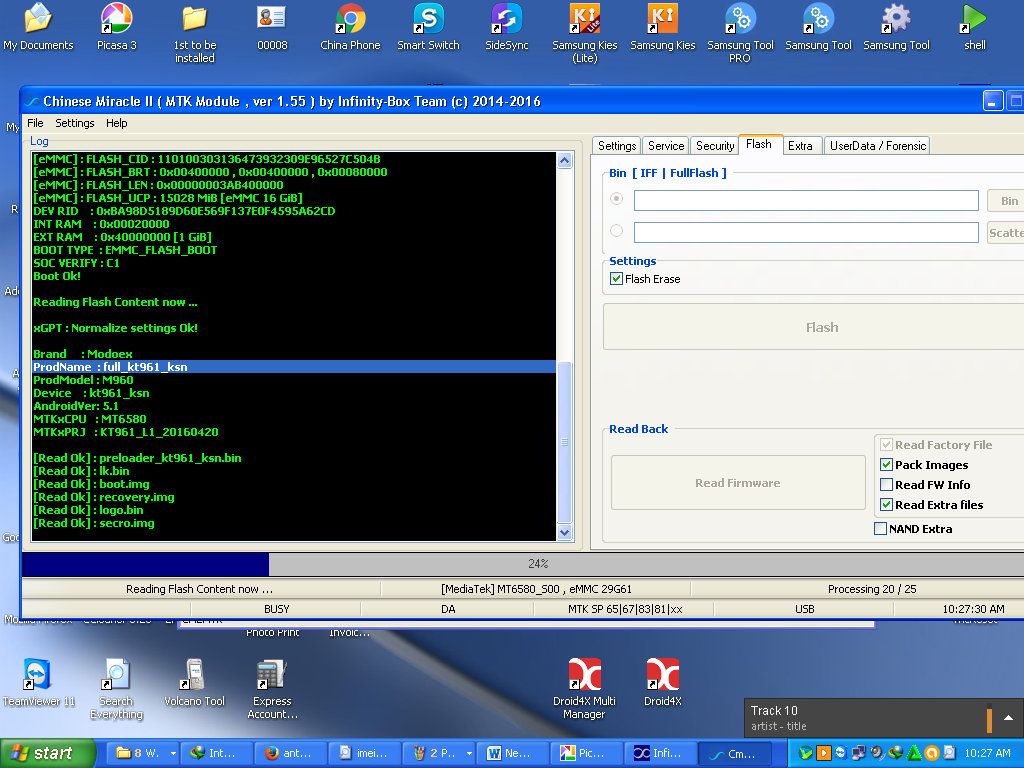Viewport: 1024px width, 768px height.
Task: Tick the NAND Extra checkbox
Action: (x=881, y=529)
